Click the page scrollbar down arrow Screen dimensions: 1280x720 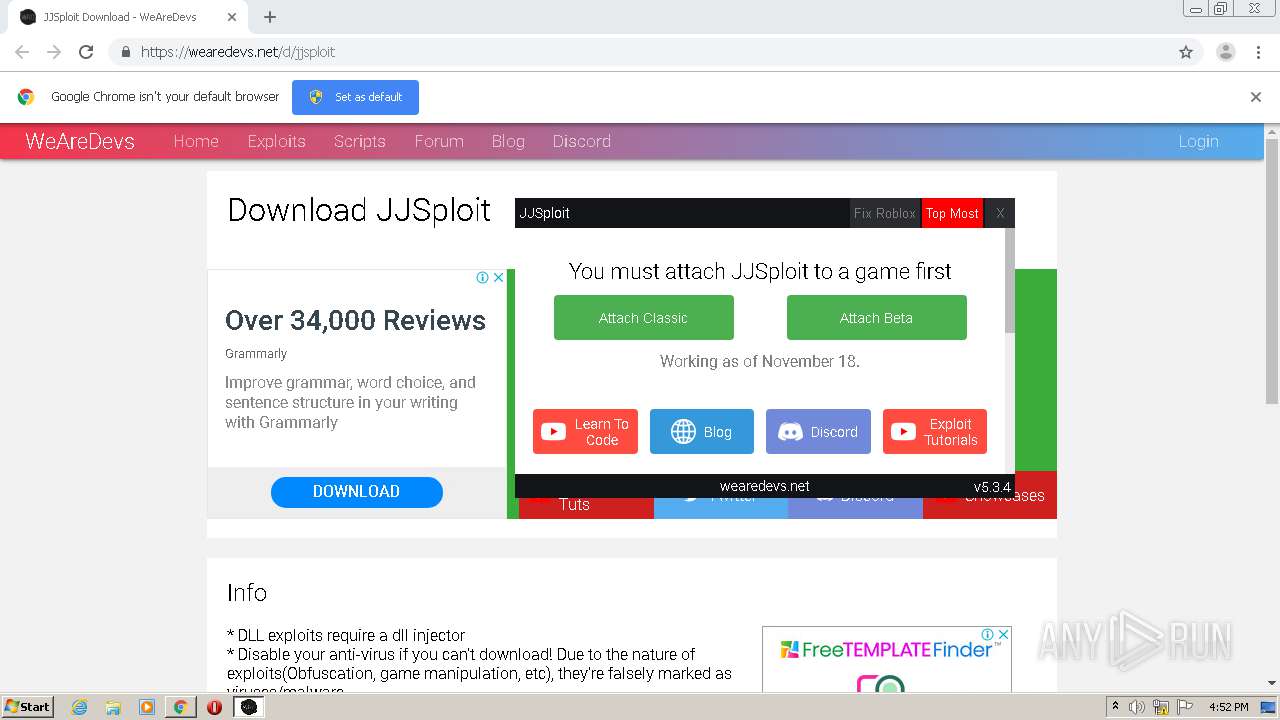coord(1272,684)
